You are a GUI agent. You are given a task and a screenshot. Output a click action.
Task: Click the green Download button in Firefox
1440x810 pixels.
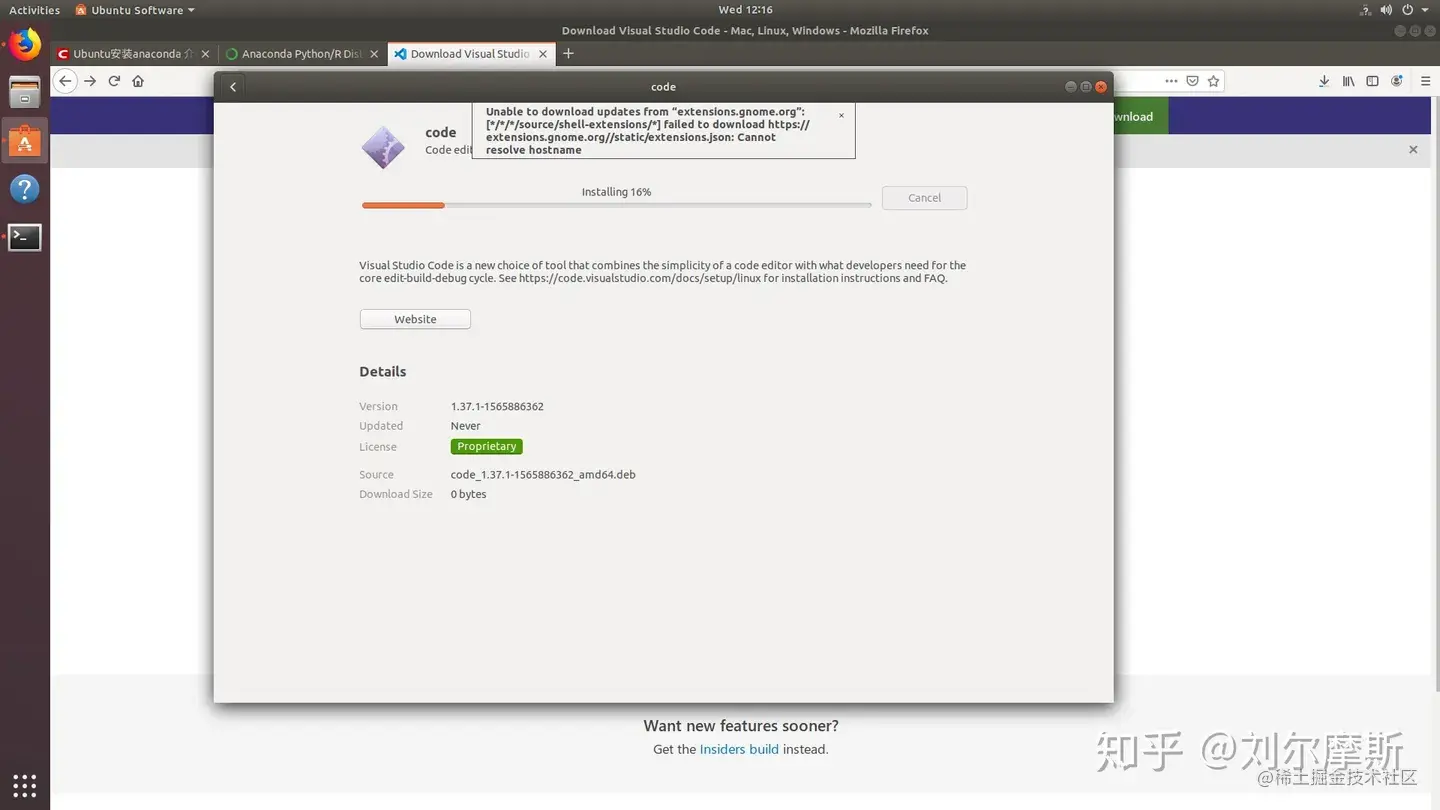point(1140,116)
